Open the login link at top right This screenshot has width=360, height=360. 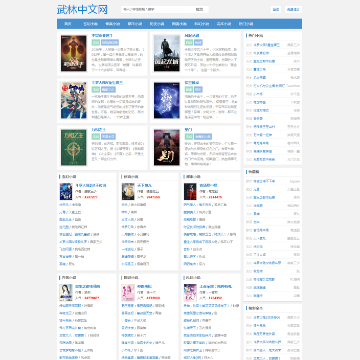(x=276, y=9)
